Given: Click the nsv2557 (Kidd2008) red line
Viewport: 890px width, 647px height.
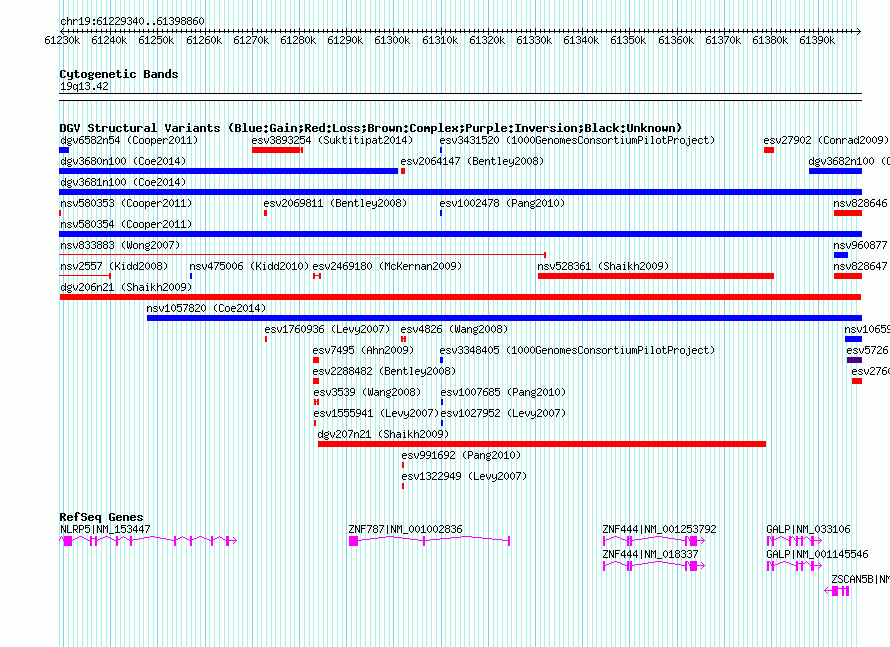Looking at the screenshot, I should tap(85, 276).
